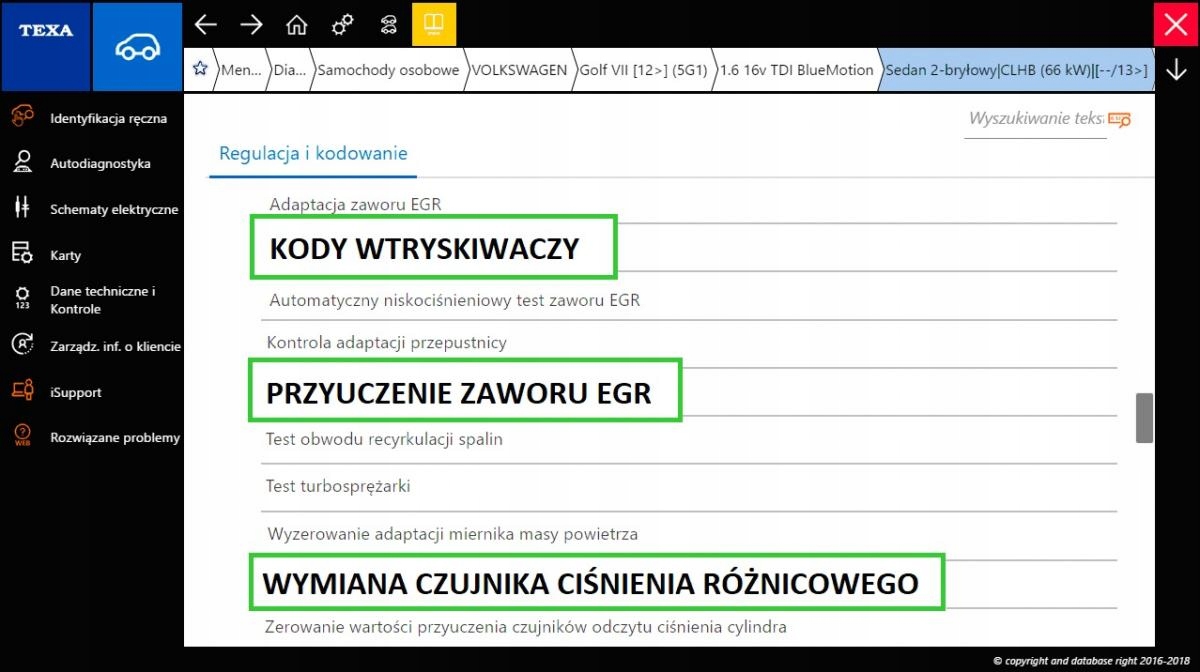The width and height of the screenshot is (1200, 672).
Task: Click the vertical scrollbar handle
Action: tap(1144, 417)
